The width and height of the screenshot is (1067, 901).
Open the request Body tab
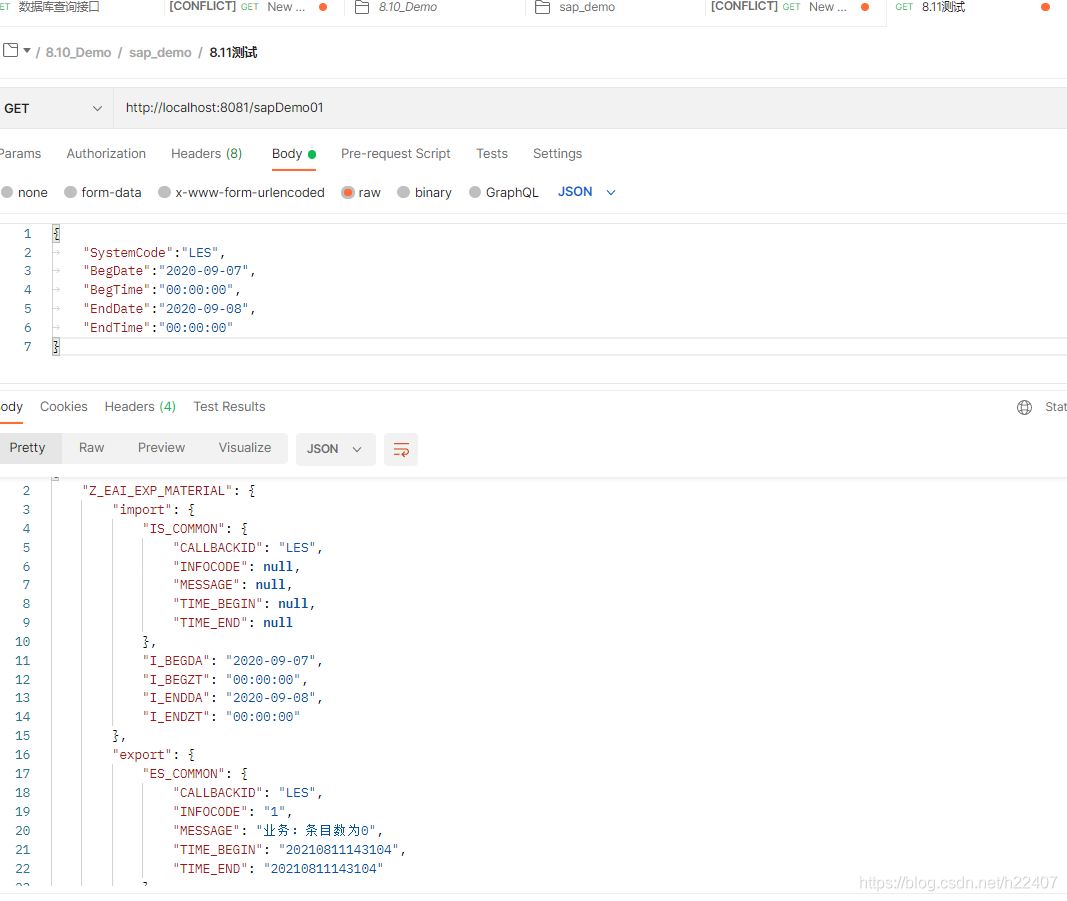[x=293, y=154]
